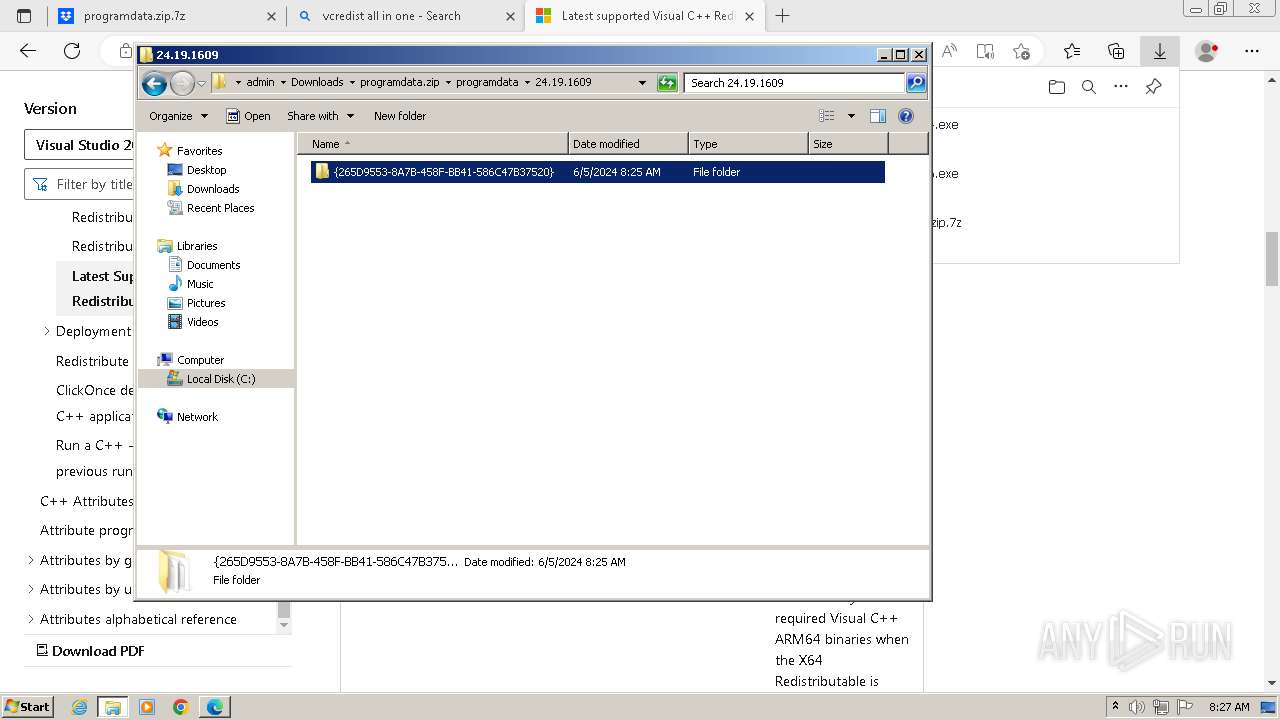Click the Explorer Forward navigation button
This screenshot has width=1280, height=720.
[x=182, y=83]
